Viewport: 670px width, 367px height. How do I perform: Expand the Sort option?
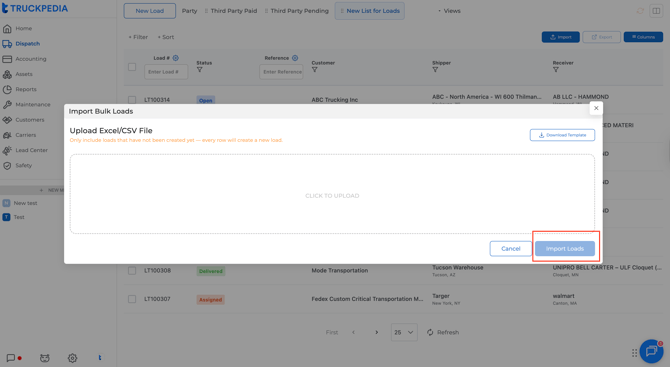tap(166, 37)
